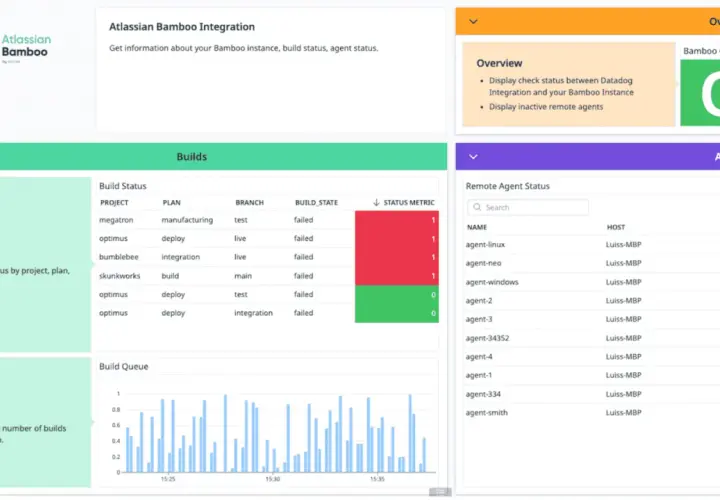Click red status cell for megatron
The height and width of the screenshot is (500, 720).
(397, 220)
